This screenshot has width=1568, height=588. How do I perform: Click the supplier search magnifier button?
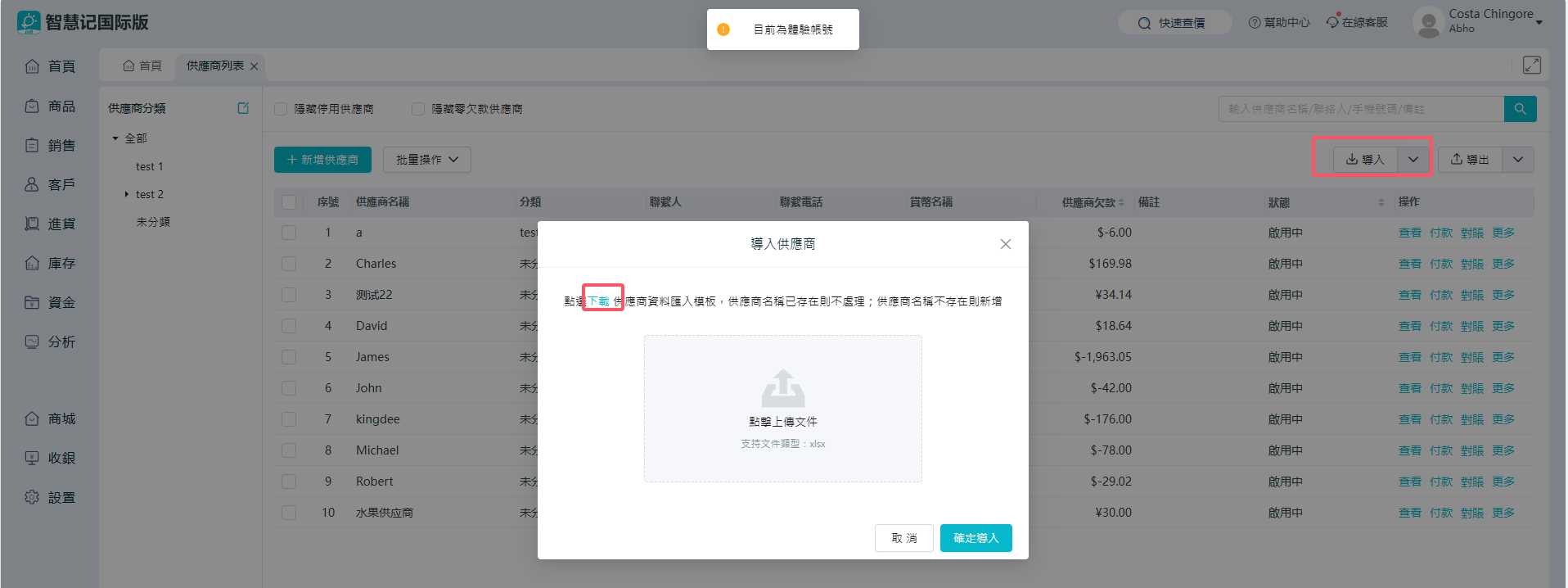click(x=1520, y=109)
